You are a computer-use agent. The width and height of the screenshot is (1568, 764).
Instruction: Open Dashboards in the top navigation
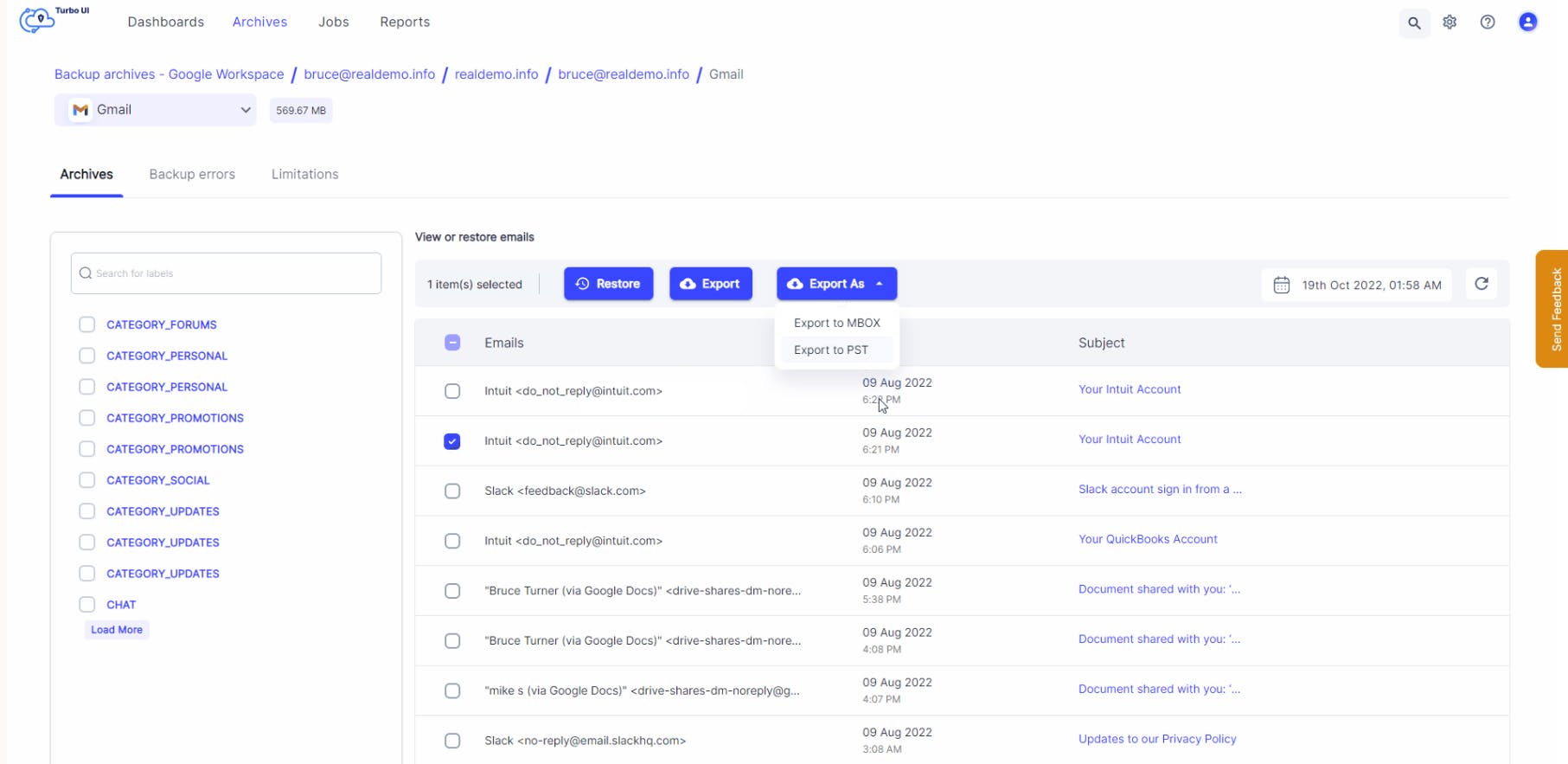166,22
